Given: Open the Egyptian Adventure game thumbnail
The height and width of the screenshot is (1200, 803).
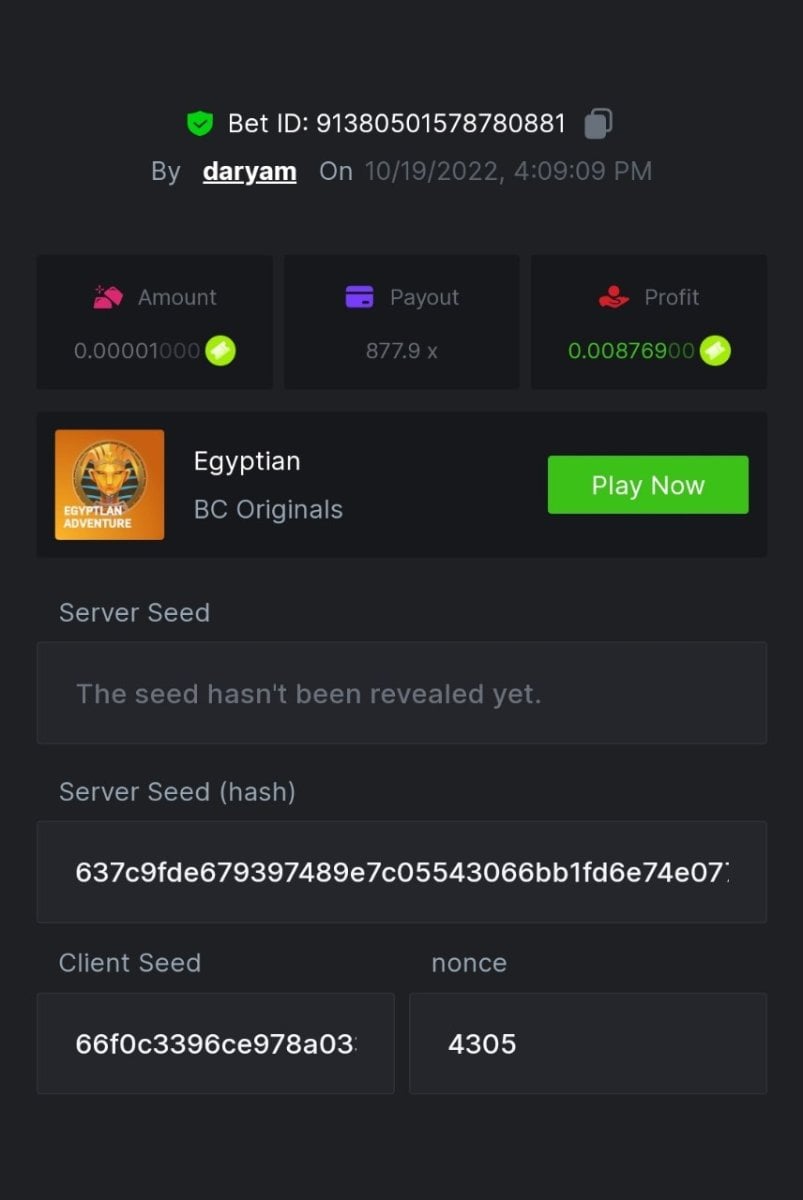Looking at the screenshot, I should click(x=109, y=485).
